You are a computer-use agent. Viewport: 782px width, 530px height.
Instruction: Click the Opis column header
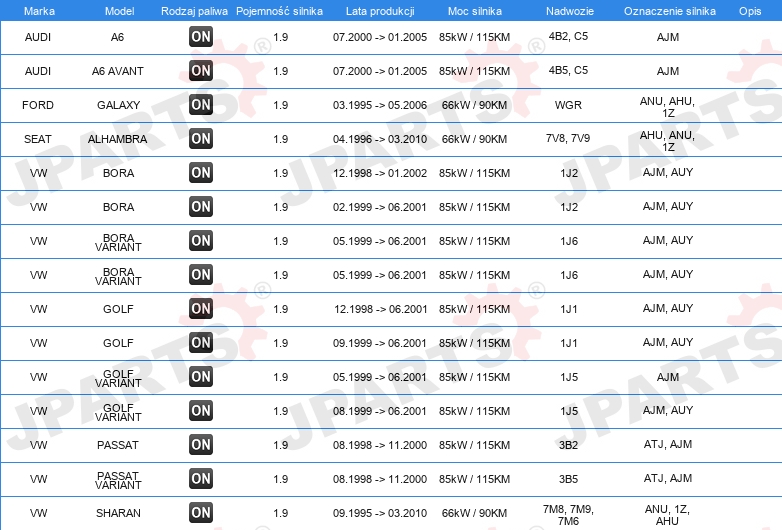(x=750, y=11)
